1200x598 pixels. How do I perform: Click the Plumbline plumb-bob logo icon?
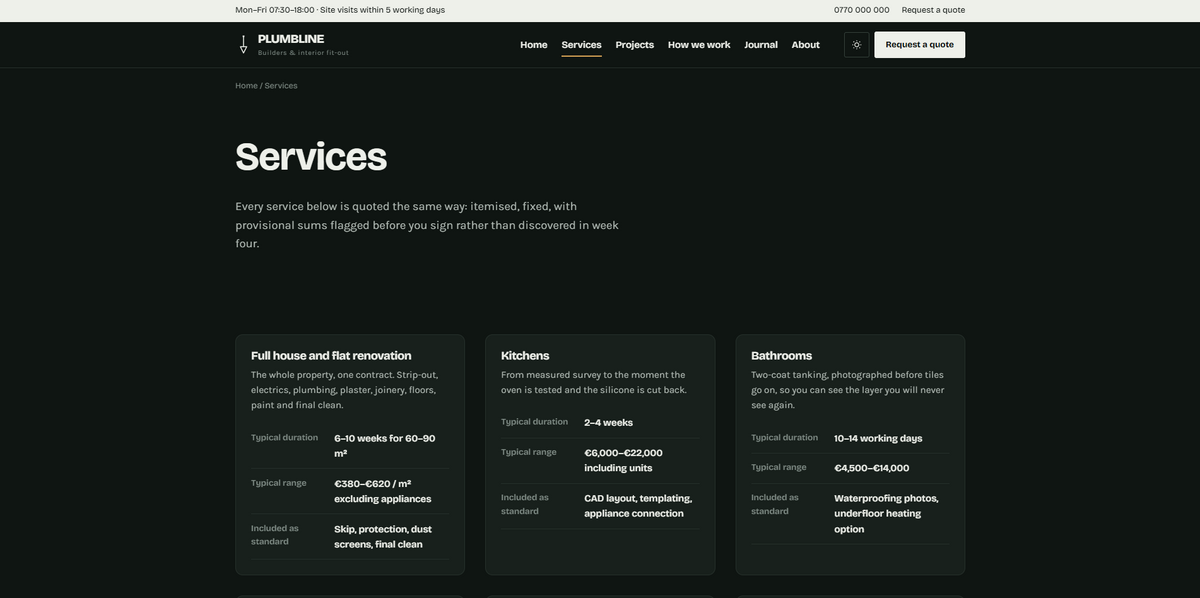243,45
